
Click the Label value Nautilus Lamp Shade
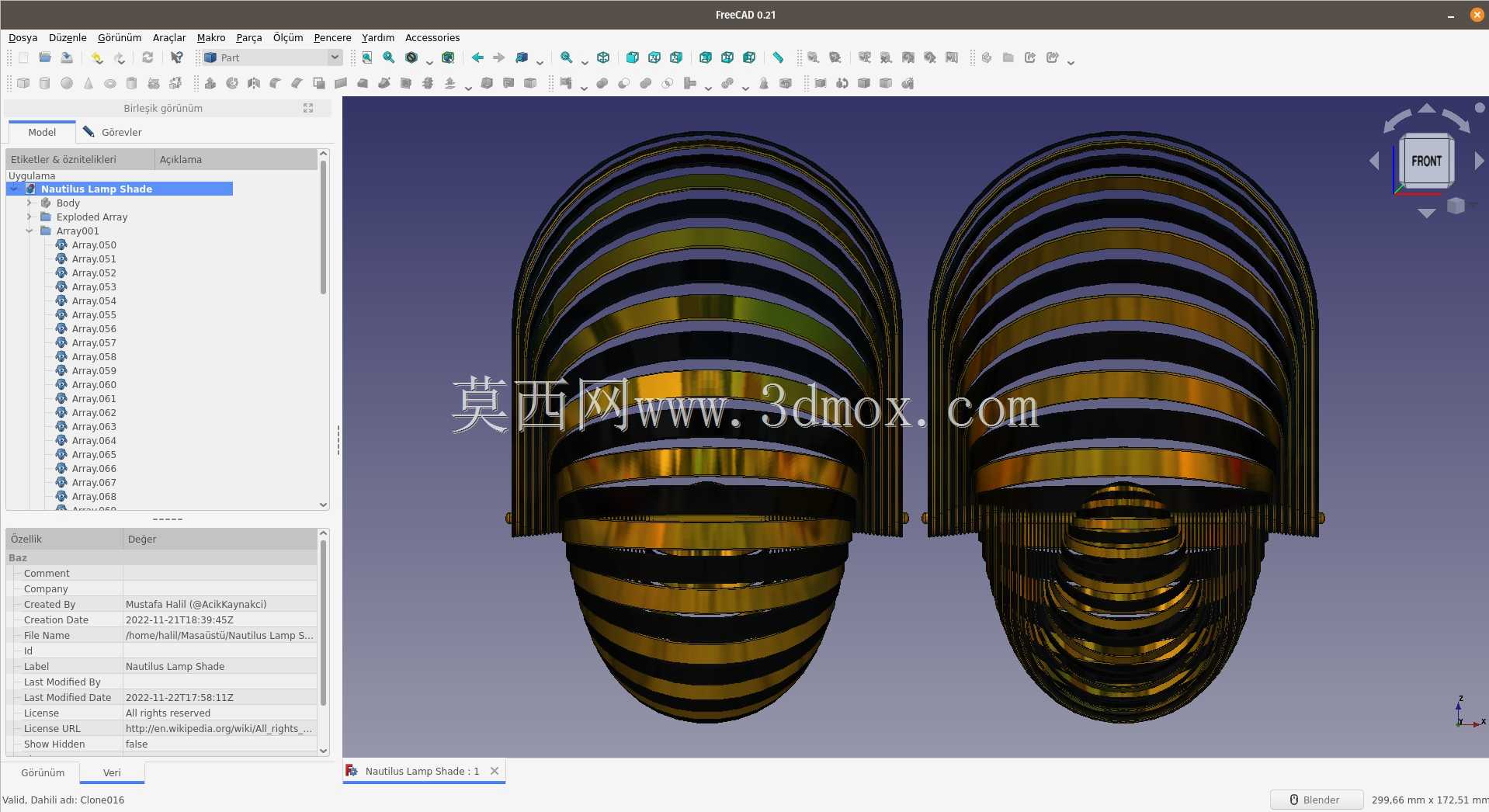point(175,666)
